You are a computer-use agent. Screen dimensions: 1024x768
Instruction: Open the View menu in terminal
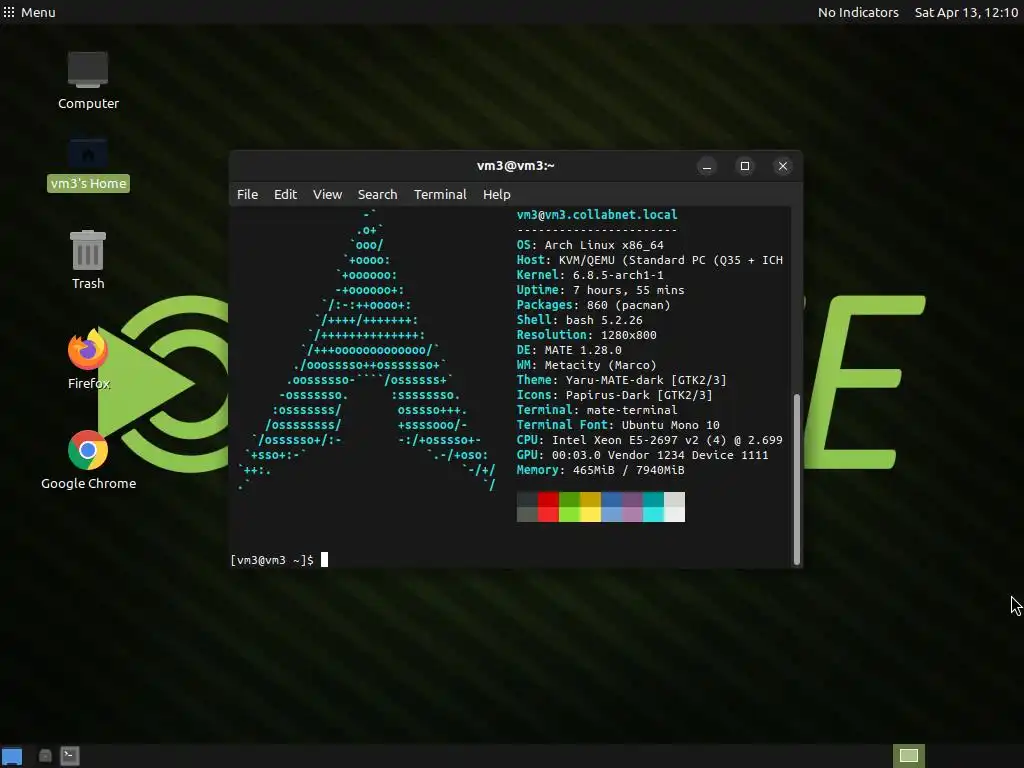(x=327, y=195)
